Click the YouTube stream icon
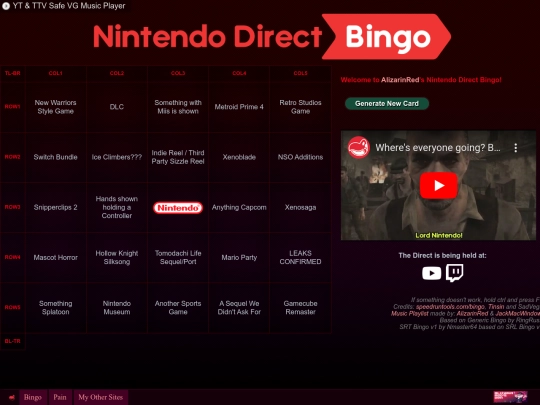 point(432,273)
